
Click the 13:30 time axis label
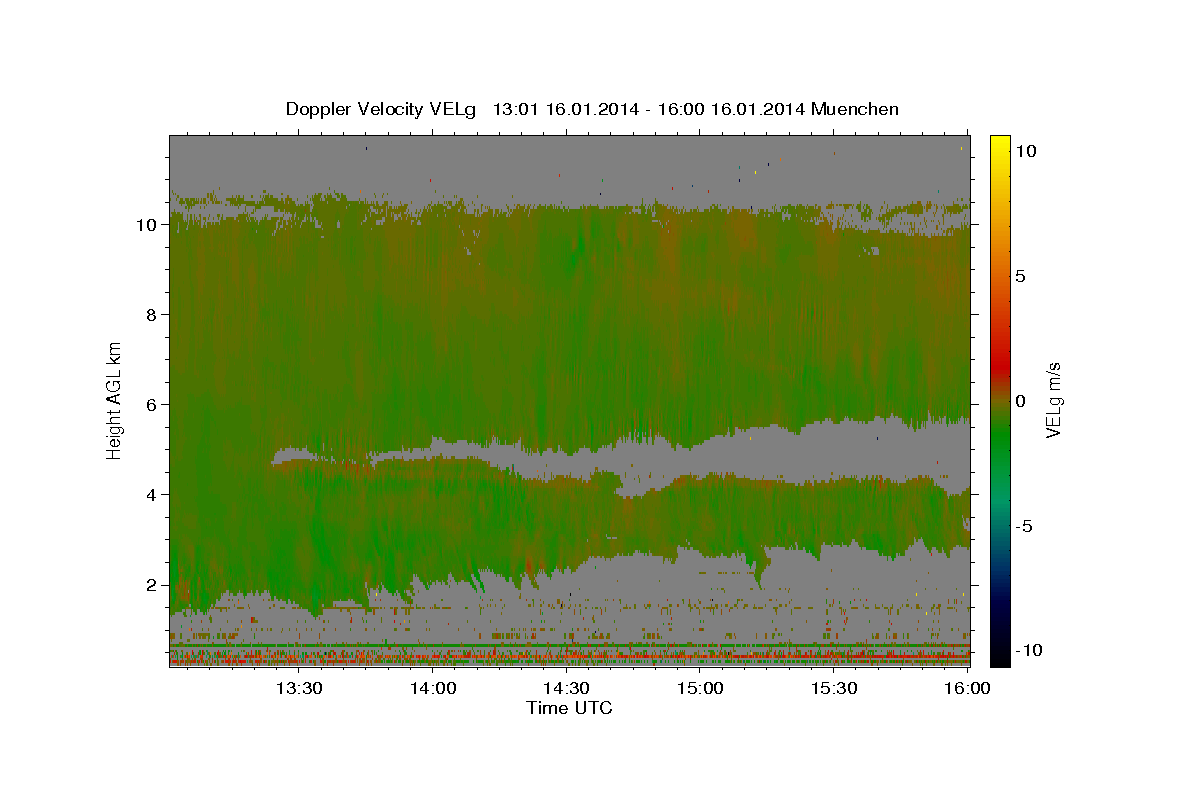coord(298,688)
